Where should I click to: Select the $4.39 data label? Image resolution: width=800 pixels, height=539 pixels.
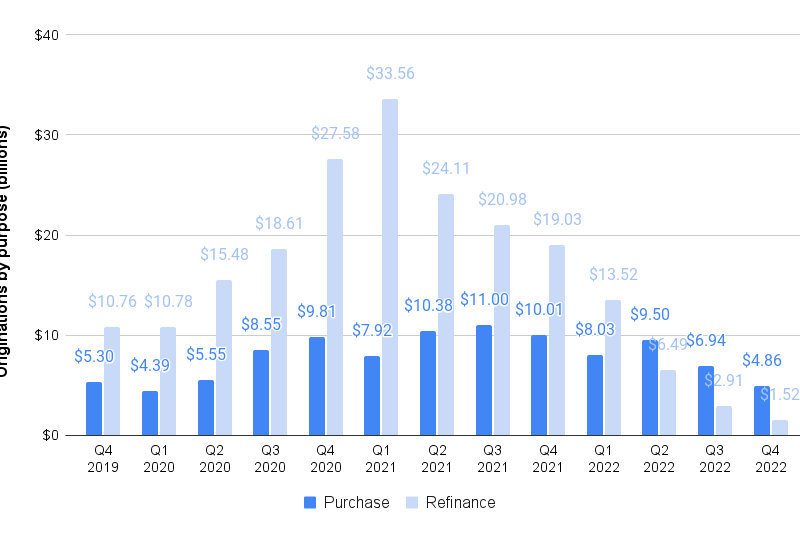(151, 365)
